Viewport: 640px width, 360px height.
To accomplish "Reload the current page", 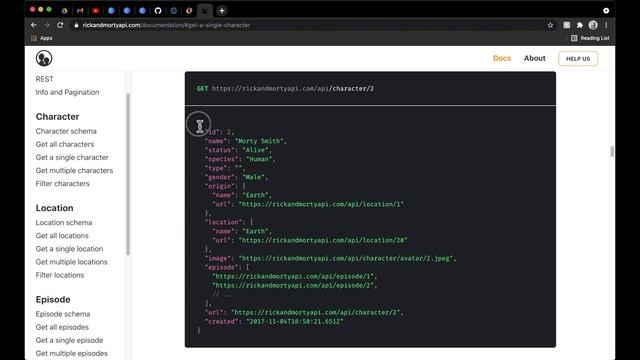I will point(60,25).
